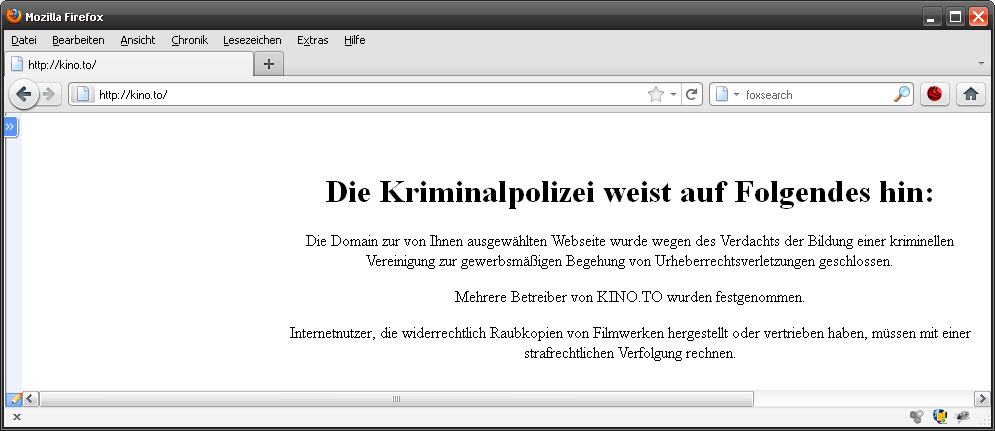
Task: Close the add-on bar with the x
Action: click(x=16, y=417)
